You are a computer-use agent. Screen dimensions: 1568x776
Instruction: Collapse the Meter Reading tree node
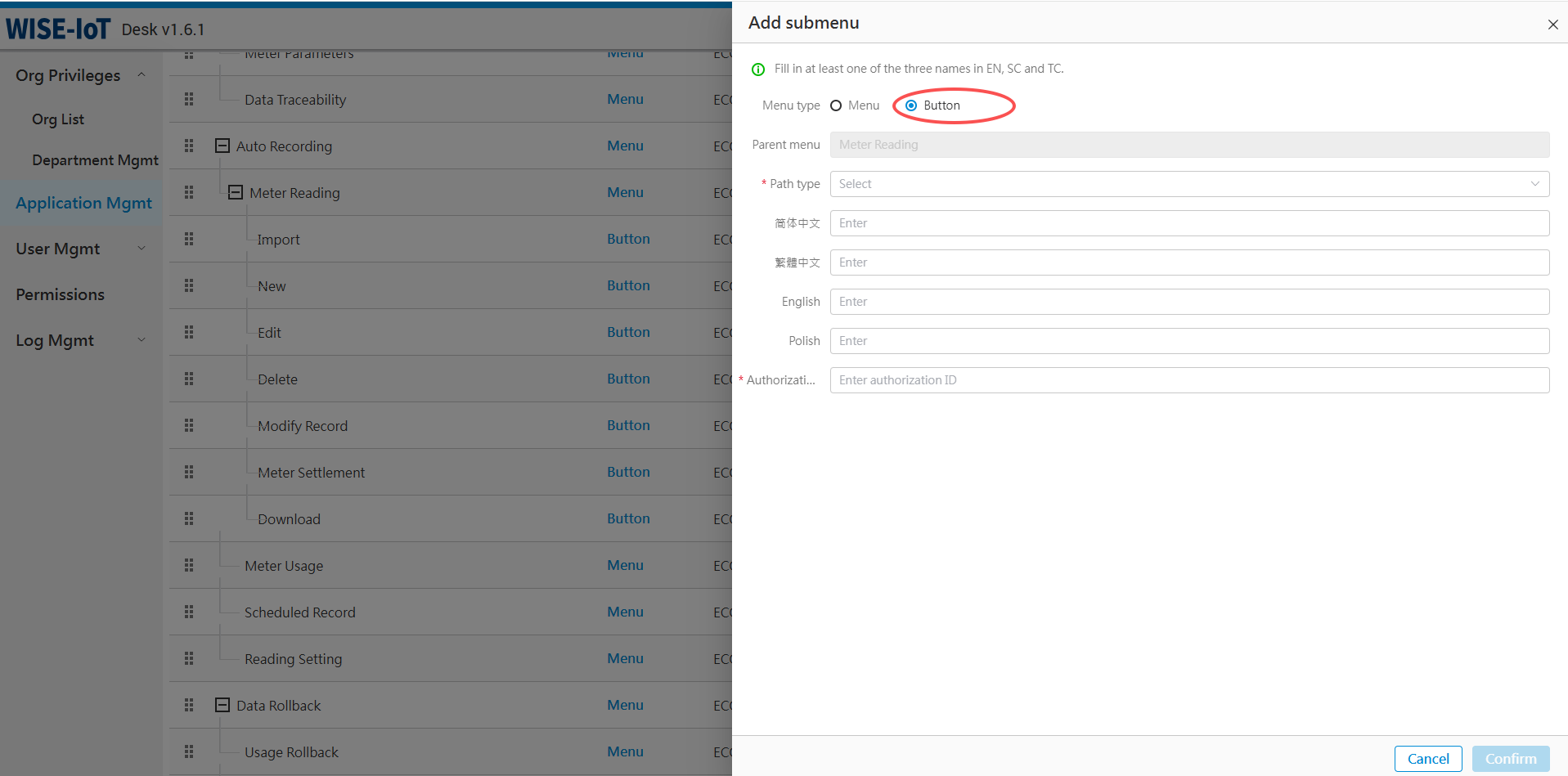[x=236, y=192]
